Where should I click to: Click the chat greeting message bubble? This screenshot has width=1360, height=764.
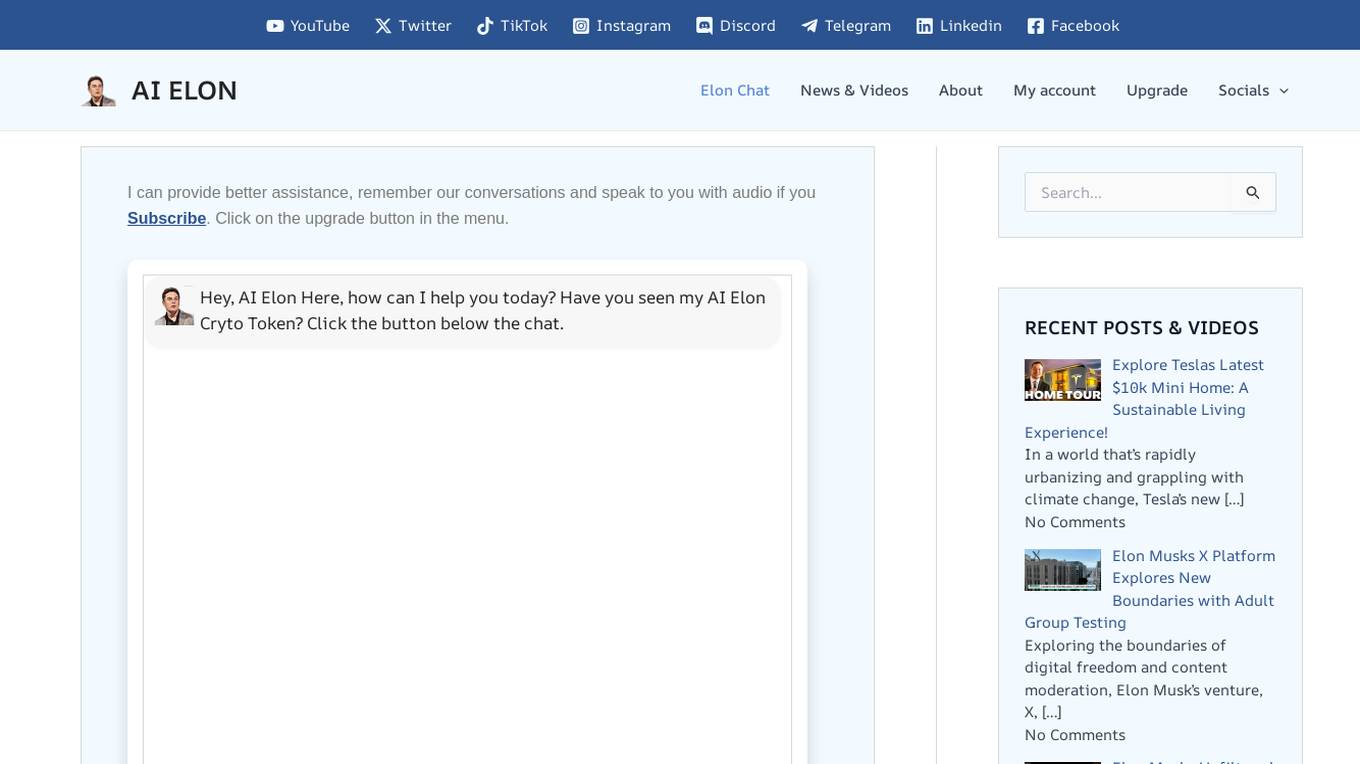point(462,312)
